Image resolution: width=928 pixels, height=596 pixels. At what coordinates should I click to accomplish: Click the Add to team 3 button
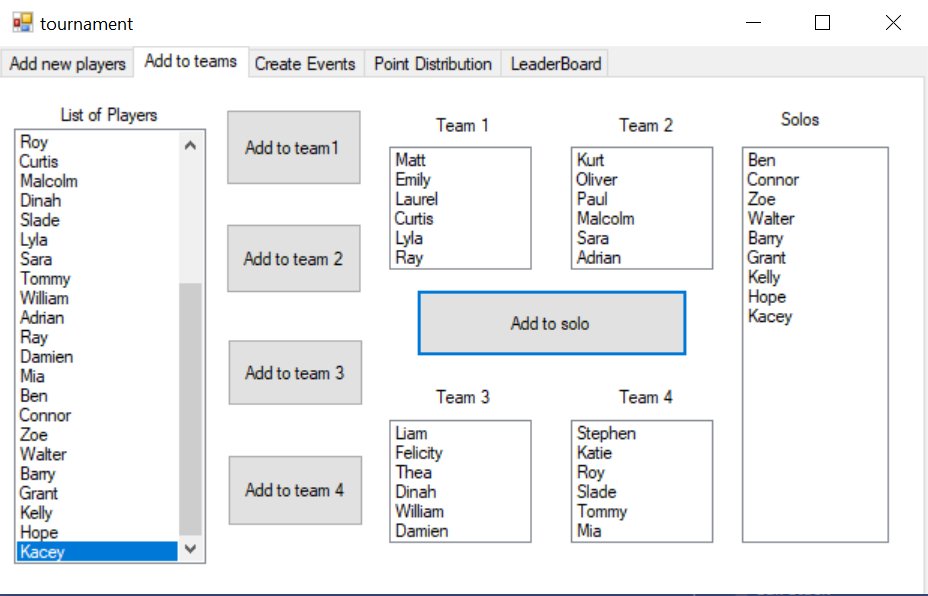(x=295, y=373)
